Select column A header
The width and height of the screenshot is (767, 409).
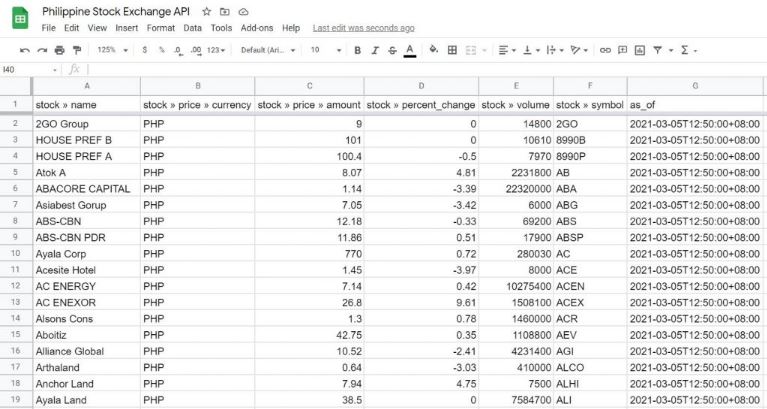click(x=87, y=86)
